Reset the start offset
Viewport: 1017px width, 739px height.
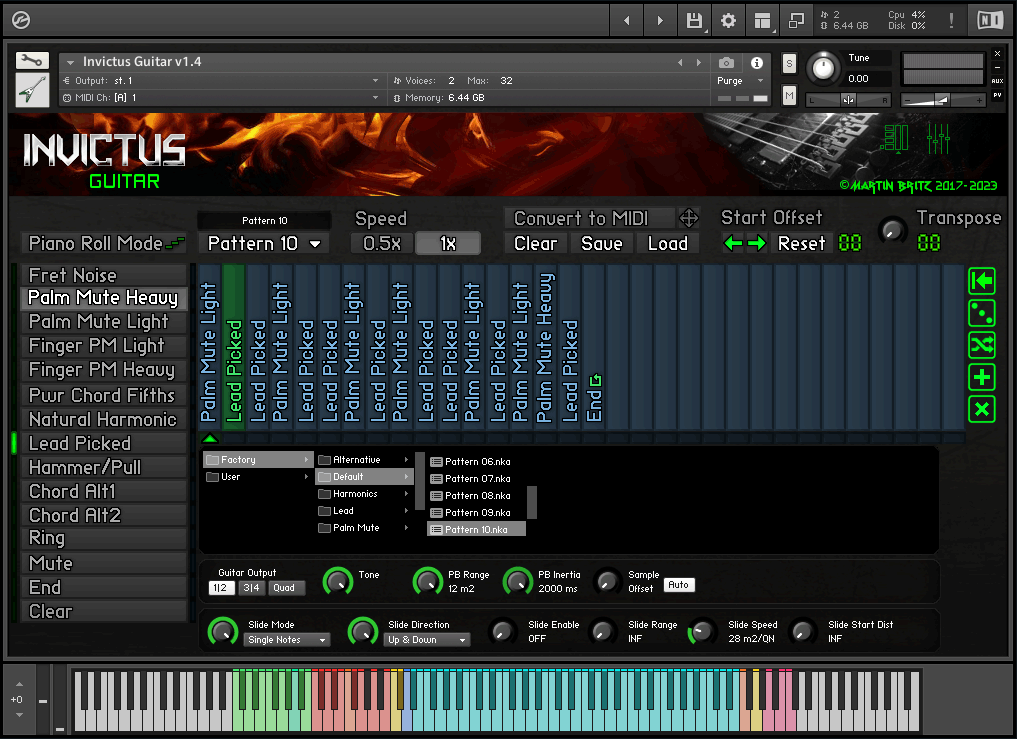802,243
